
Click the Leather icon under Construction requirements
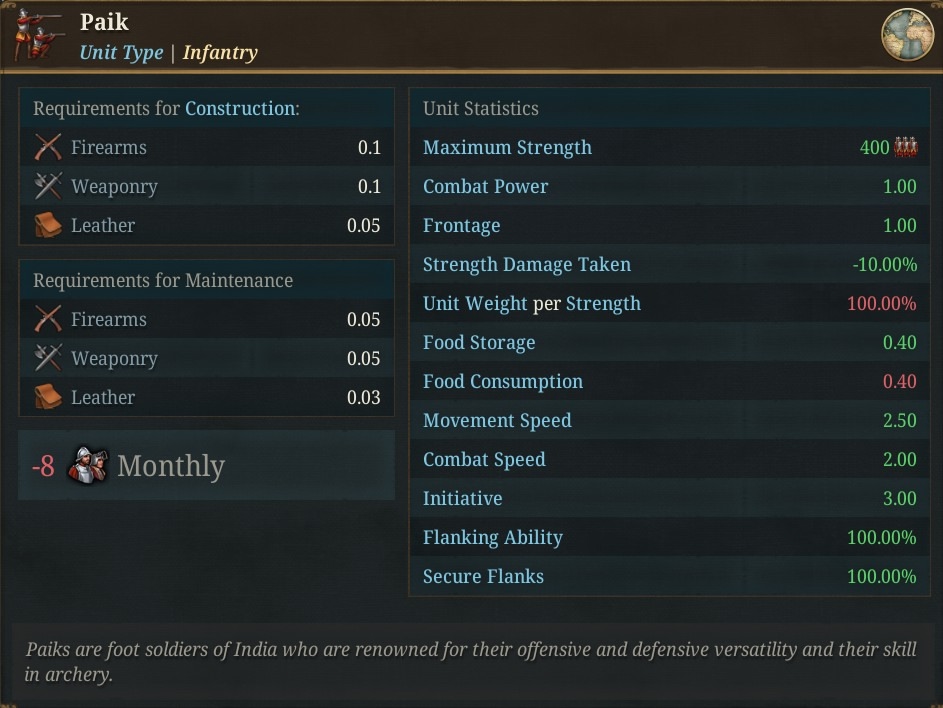point(48,225)
